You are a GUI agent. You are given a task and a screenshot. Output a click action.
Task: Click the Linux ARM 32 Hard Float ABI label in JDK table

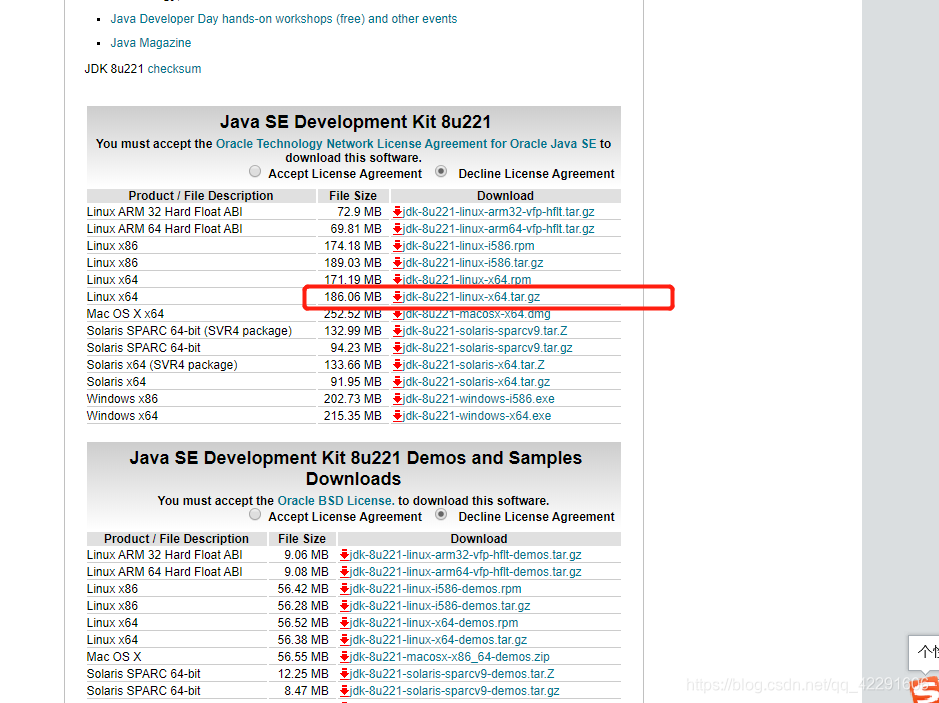(165, 212)
